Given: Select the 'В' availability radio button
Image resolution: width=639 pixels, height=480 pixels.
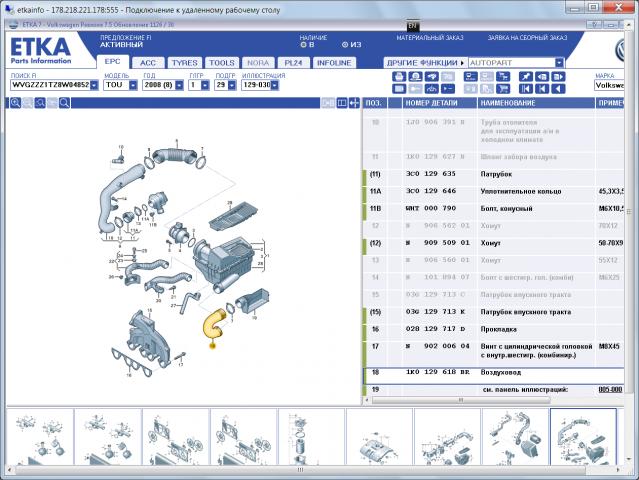Looking at the screenshot, I should [x=303, y=44].
